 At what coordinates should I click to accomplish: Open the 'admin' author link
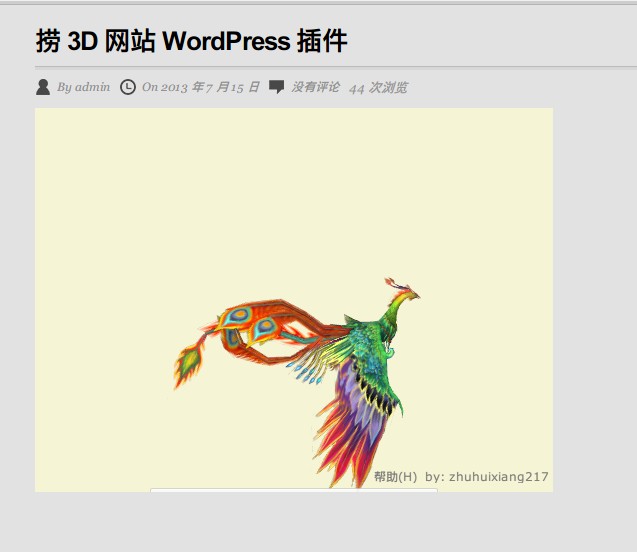[x=93, y=87]
